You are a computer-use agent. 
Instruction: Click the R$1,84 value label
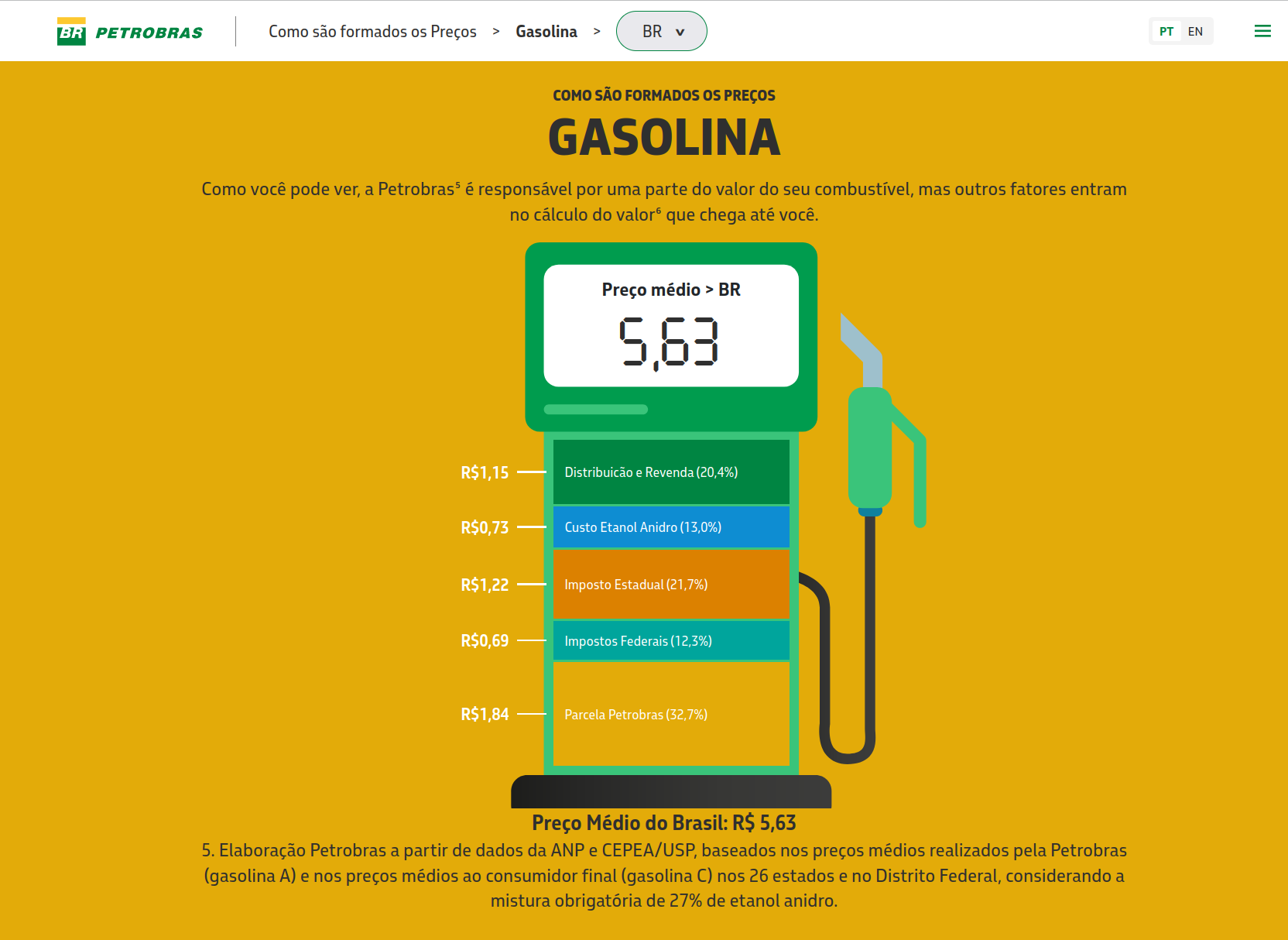[x=485, y=714]
